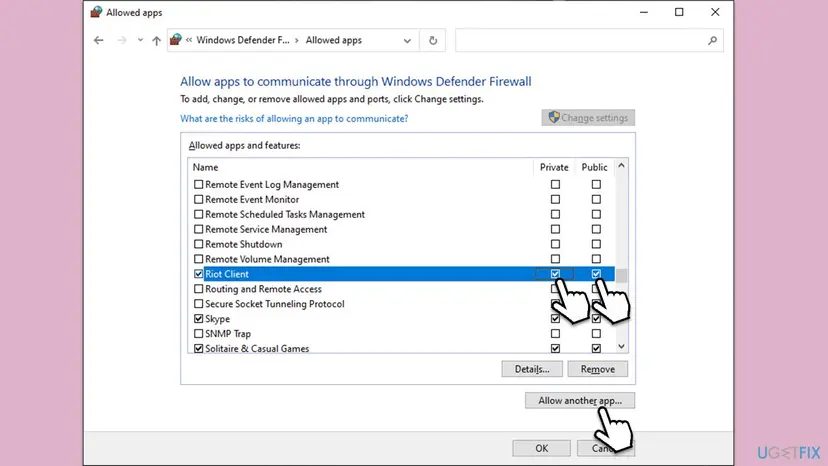Viewport: 828px width, 466px height.
Task: Toggle Private for SNMP Trap
Action: tap(555, 334)
